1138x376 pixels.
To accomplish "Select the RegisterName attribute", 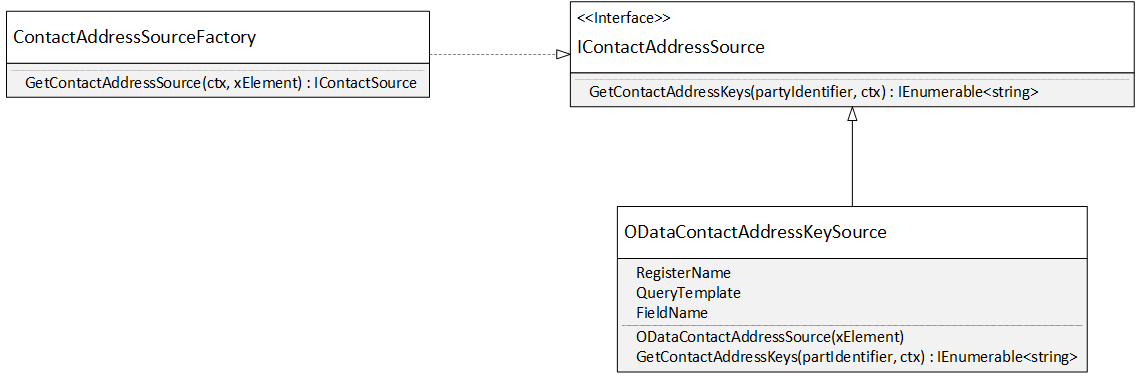I will coord(683,273).
